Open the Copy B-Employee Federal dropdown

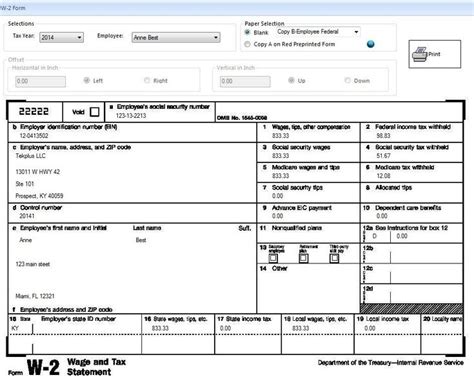318,32
